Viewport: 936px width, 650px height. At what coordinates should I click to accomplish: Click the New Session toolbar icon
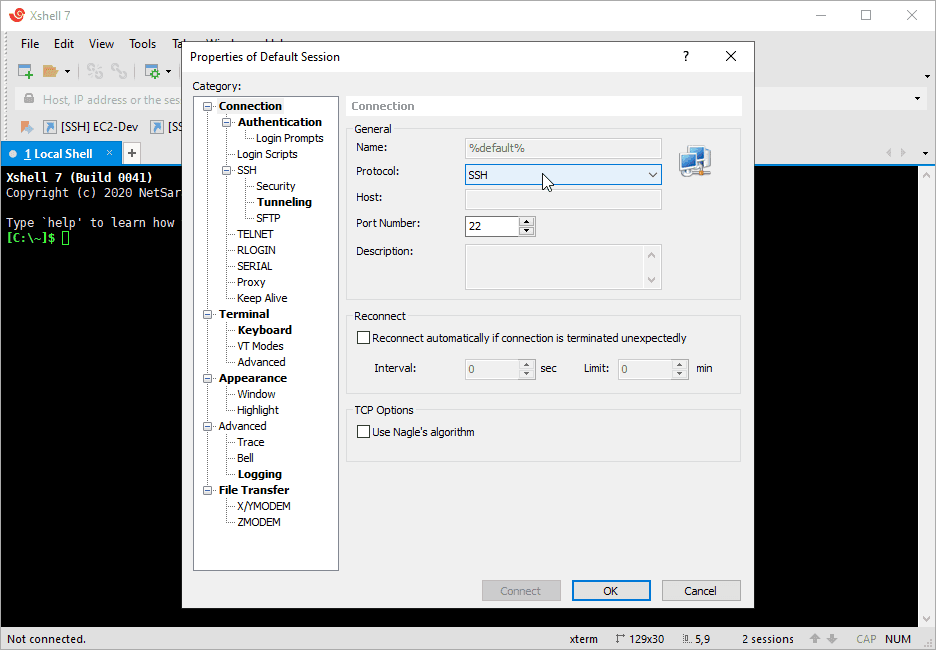click(x=25, y=71)
